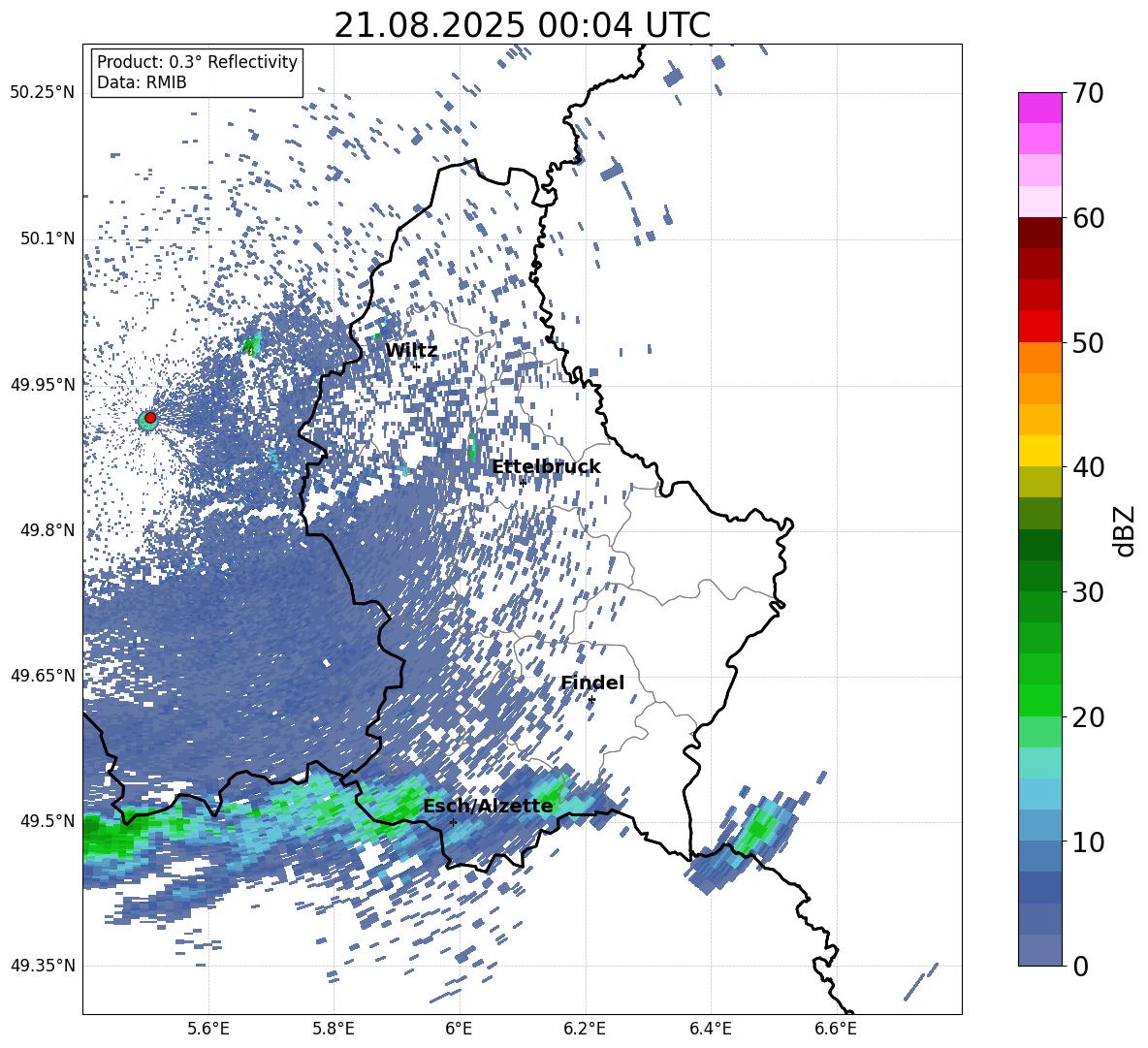
Task: Click the Ettelbruck city label
Action: click(546, 466)
